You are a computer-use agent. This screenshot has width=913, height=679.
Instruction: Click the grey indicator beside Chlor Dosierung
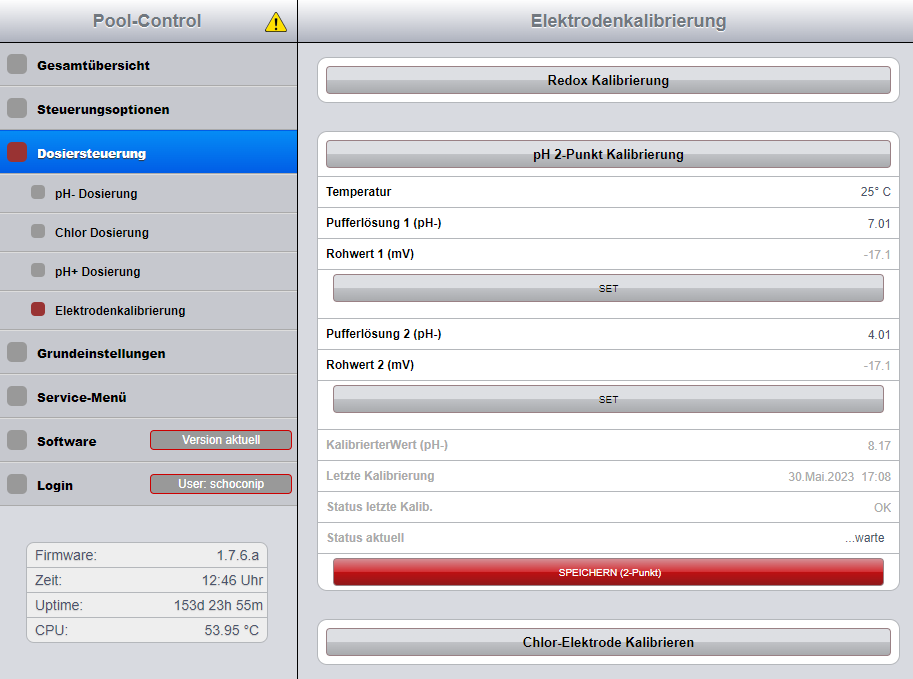38,231
